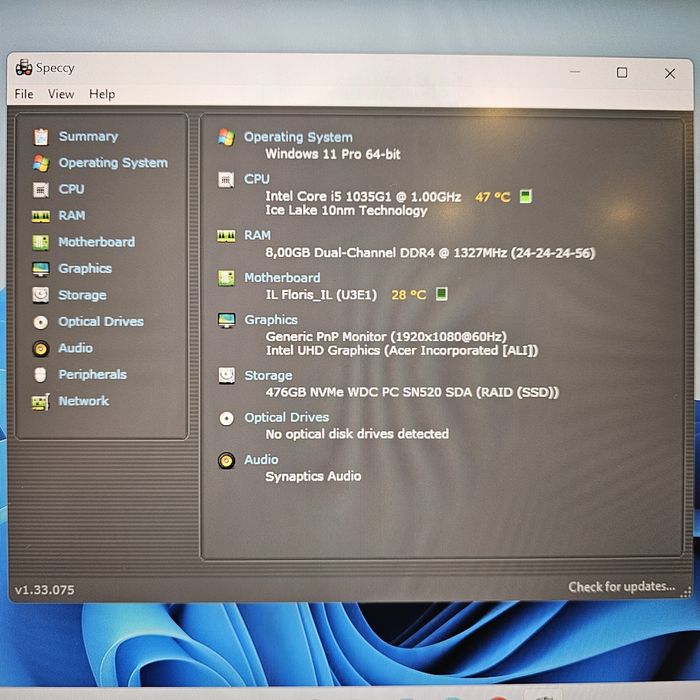Click Generic PnP Monitor text
Image resolution: width=700 pixels, height=700 pixels.
(386, 336)
